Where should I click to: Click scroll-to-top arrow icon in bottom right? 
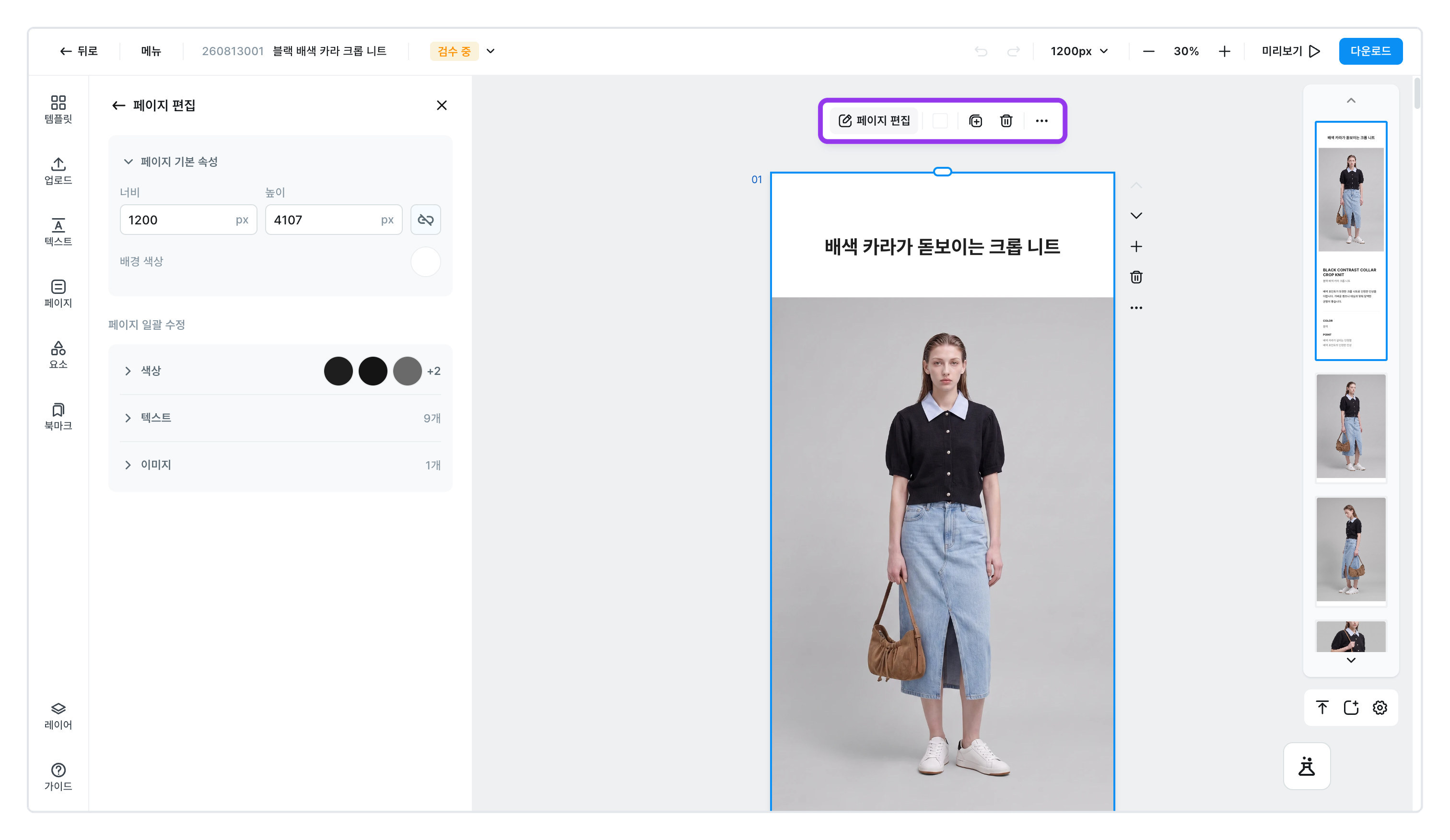coord(1322,708)
